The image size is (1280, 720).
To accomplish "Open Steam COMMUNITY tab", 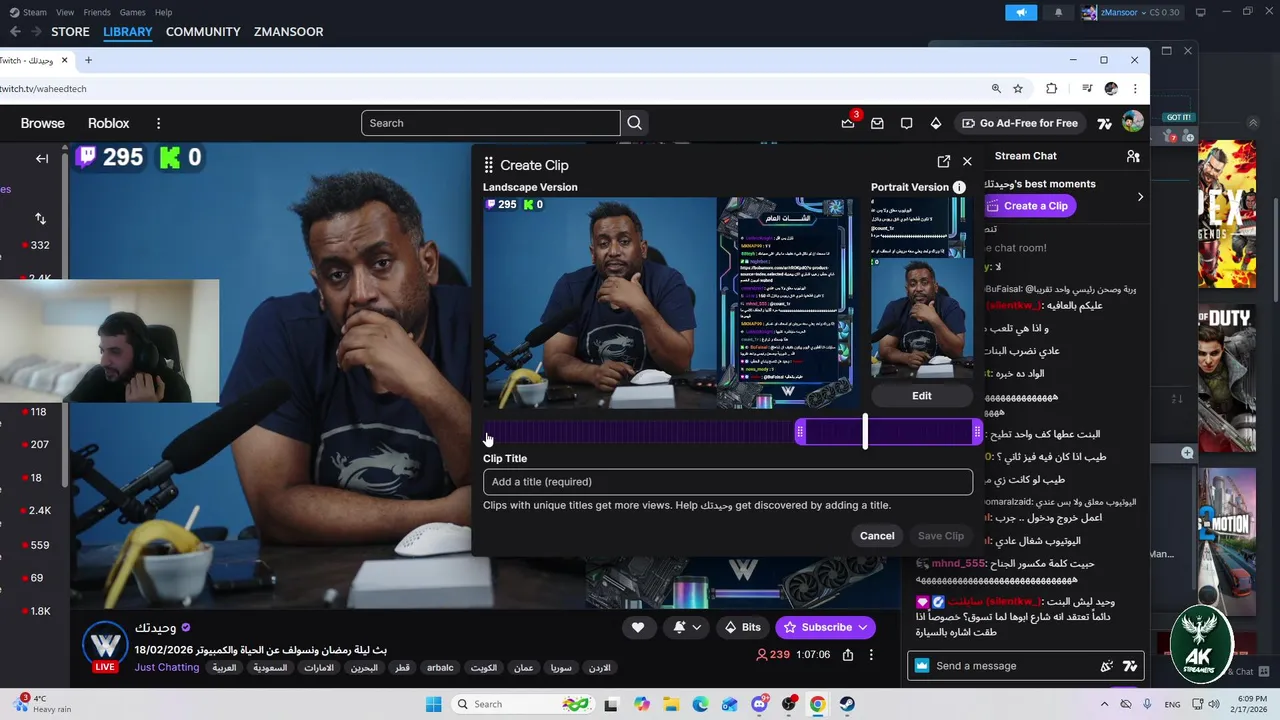I will coord(203,32).
